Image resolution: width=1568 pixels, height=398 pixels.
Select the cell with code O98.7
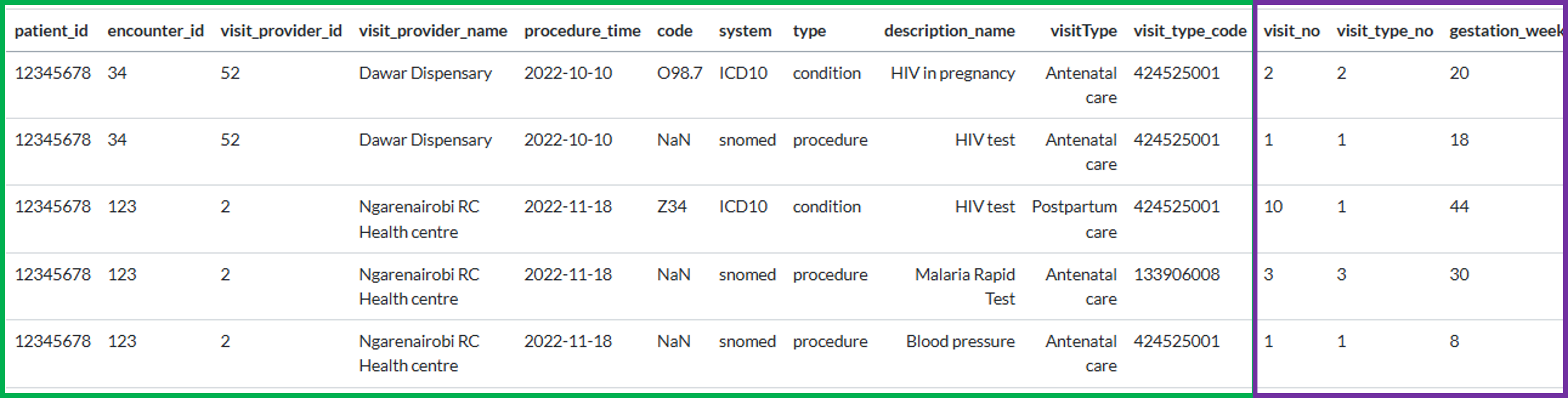coord(680,73)
